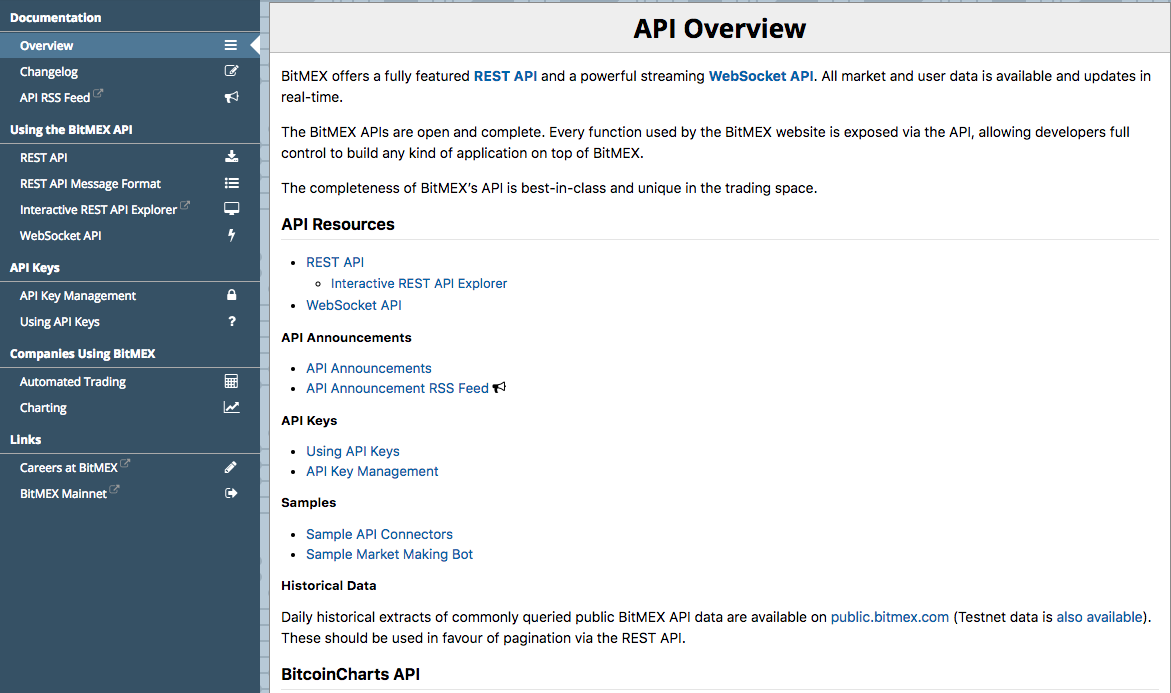This screenshot has height=693, width=1171.
Task: Open the Changelog sidebar item
Action: click(x=130, y=72)
